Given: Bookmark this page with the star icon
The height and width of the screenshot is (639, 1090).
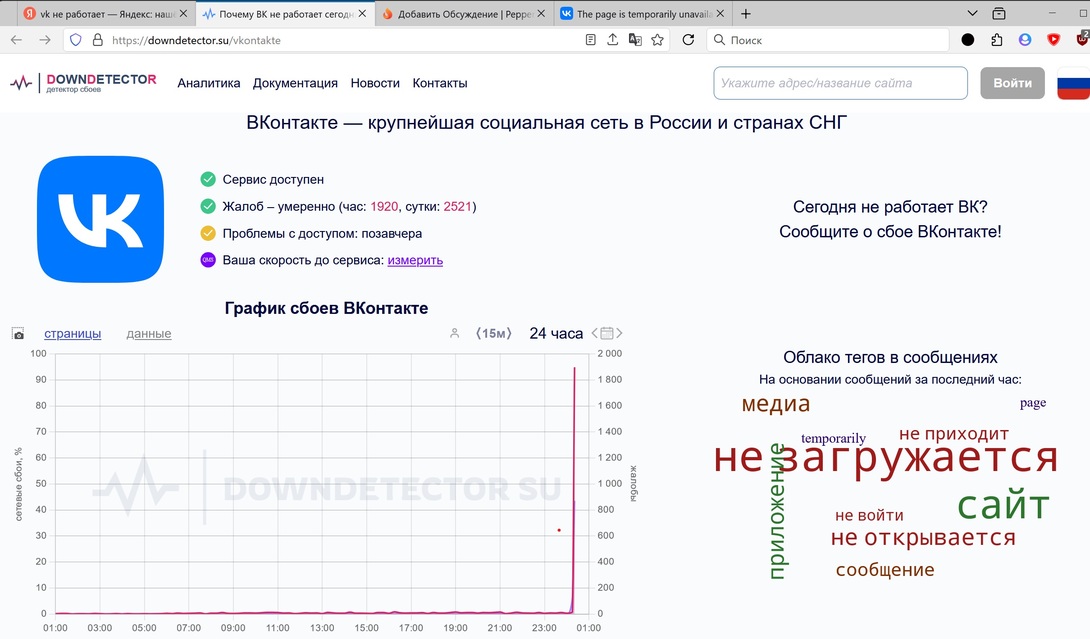Looking at the screenshot, I should pyautogui.click(x=658, y=40).
